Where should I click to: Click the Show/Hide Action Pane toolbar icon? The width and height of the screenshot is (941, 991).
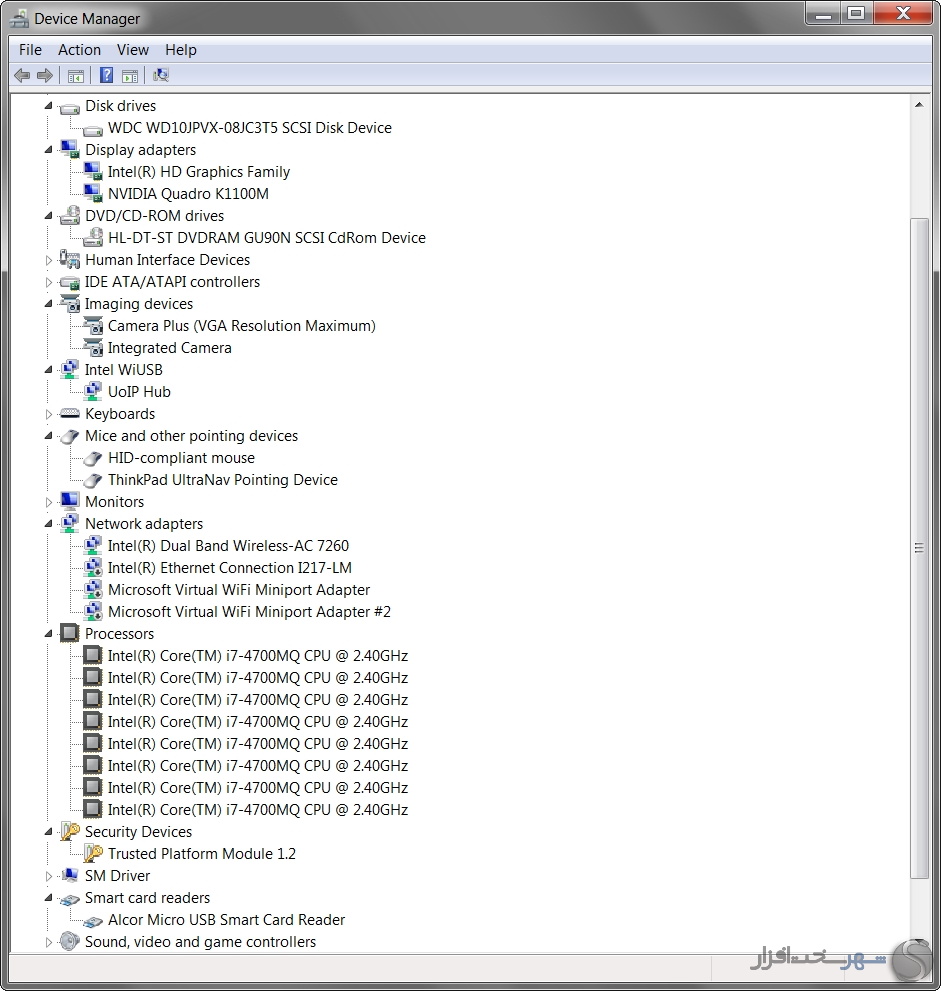pos(130,76)
